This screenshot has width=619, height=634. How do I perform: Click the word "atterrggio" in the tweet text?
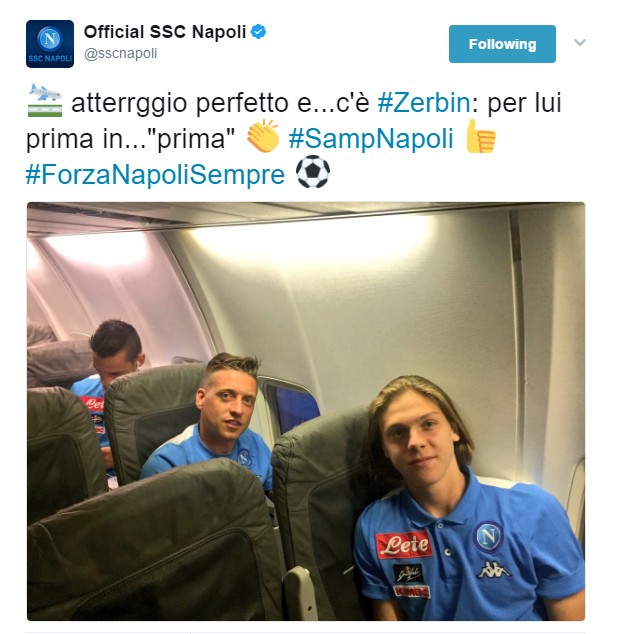pyautogui.click(x=129, y=103)
